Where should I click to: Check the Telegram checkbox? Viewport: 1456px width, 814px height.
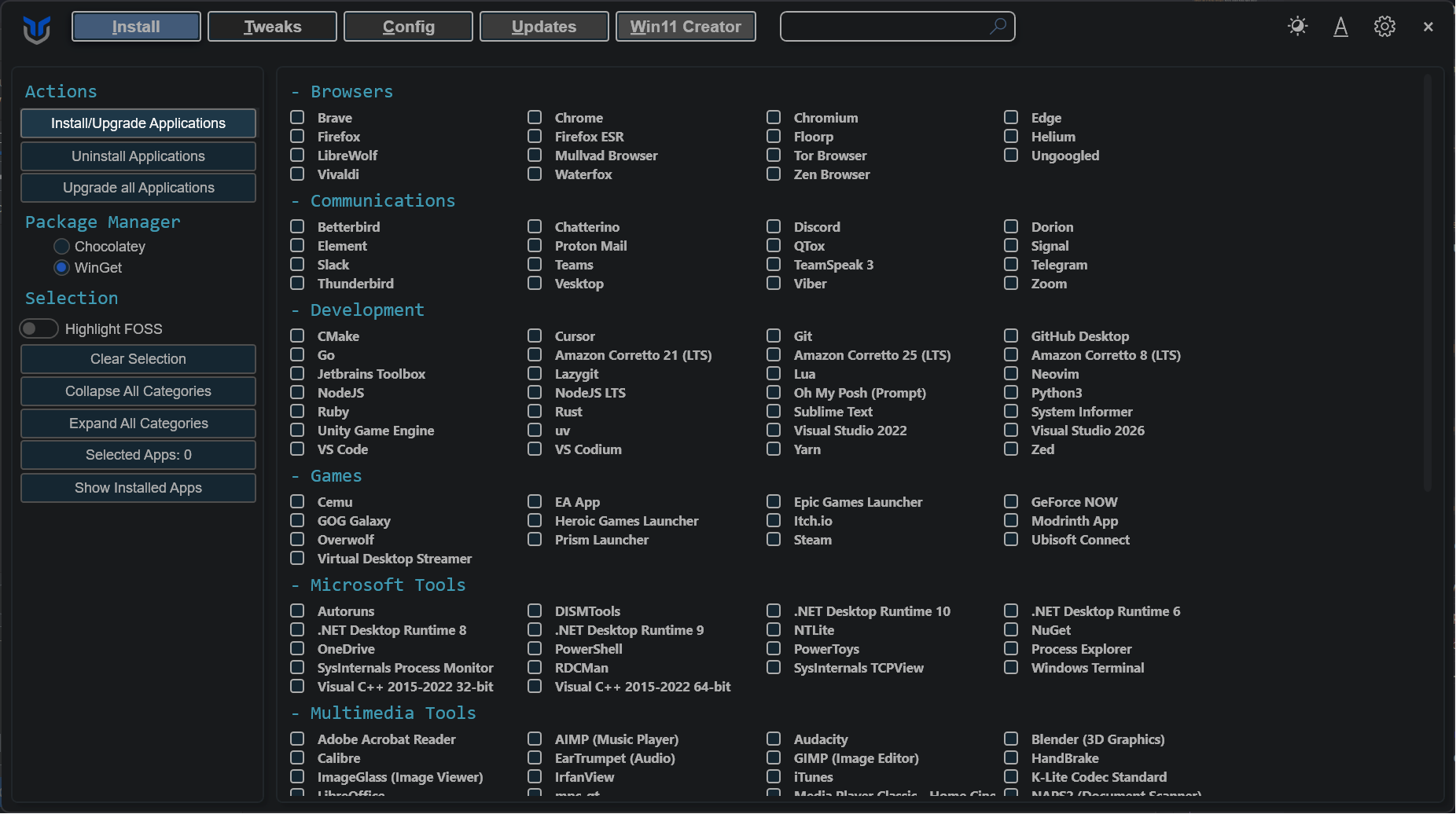[1011, 264]
